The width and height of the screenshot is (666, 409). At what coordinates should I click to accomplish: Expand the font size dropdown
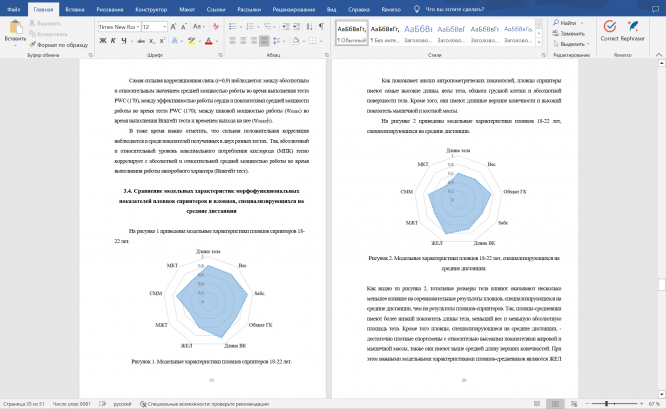(x=165, y=27)
